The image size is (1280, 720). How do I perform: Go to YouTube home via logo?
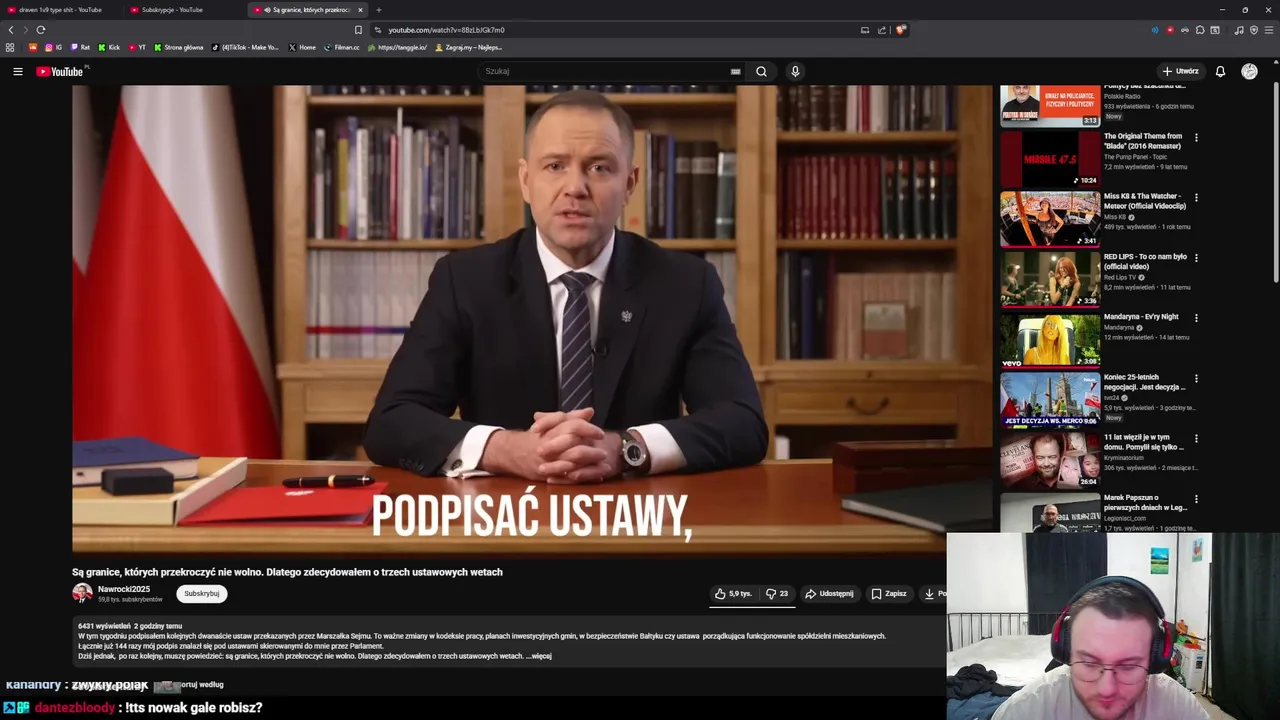[60, 71]
